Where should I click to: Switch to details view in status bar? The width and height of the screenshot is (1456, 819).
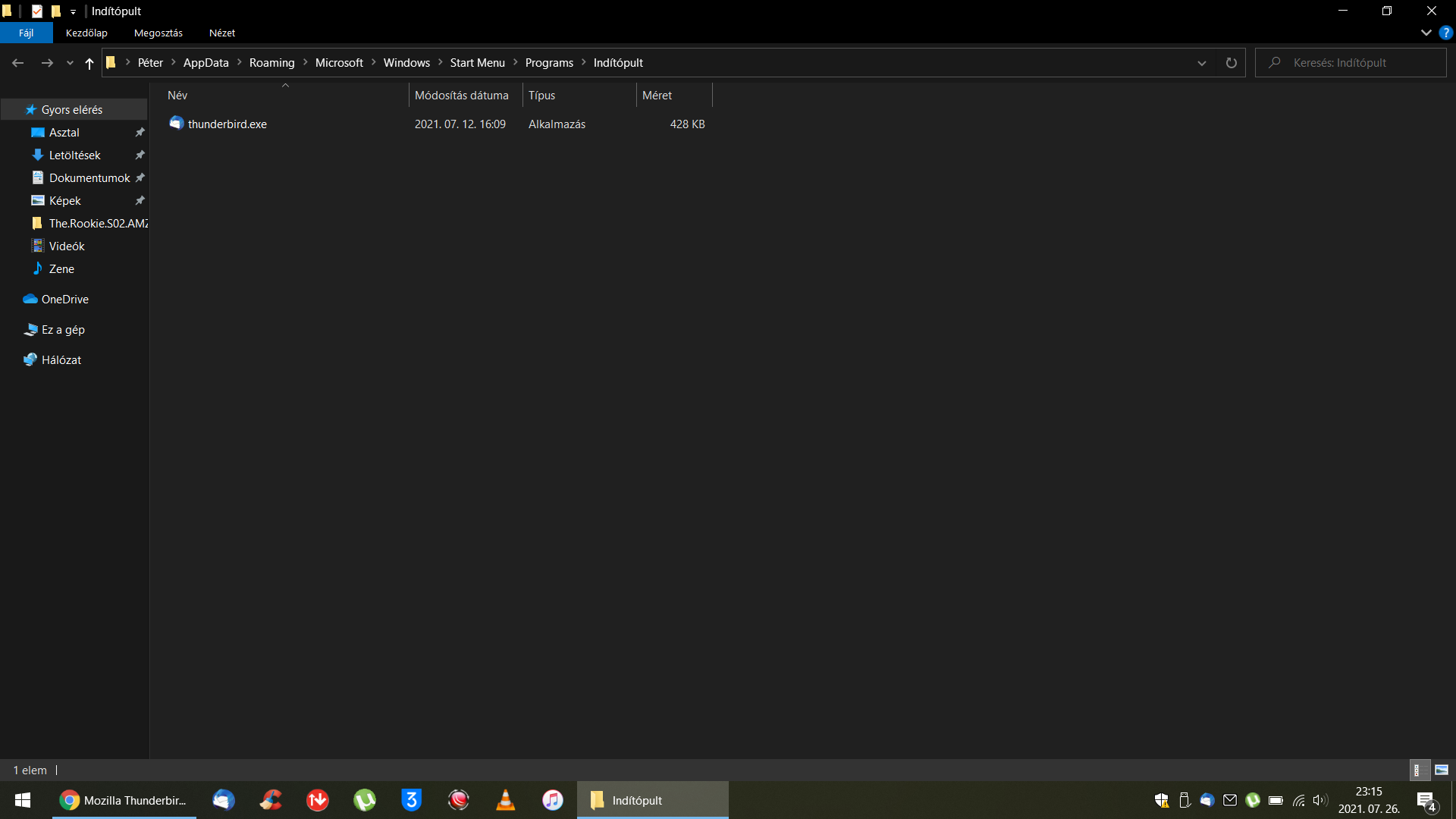(x=1420, y=770)
